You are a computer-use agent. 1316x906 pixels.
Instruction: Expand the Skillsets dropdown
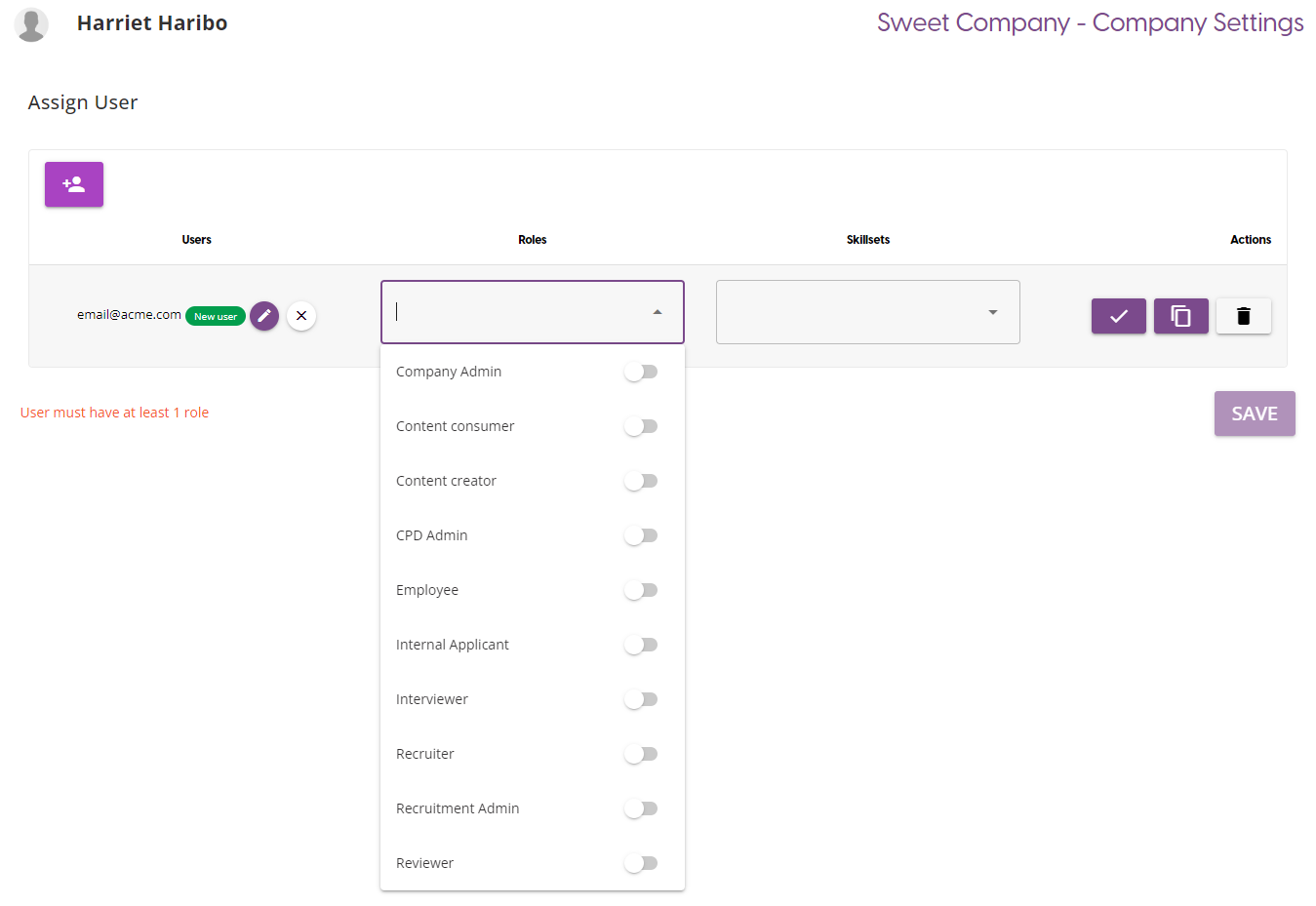coord(992,312)
